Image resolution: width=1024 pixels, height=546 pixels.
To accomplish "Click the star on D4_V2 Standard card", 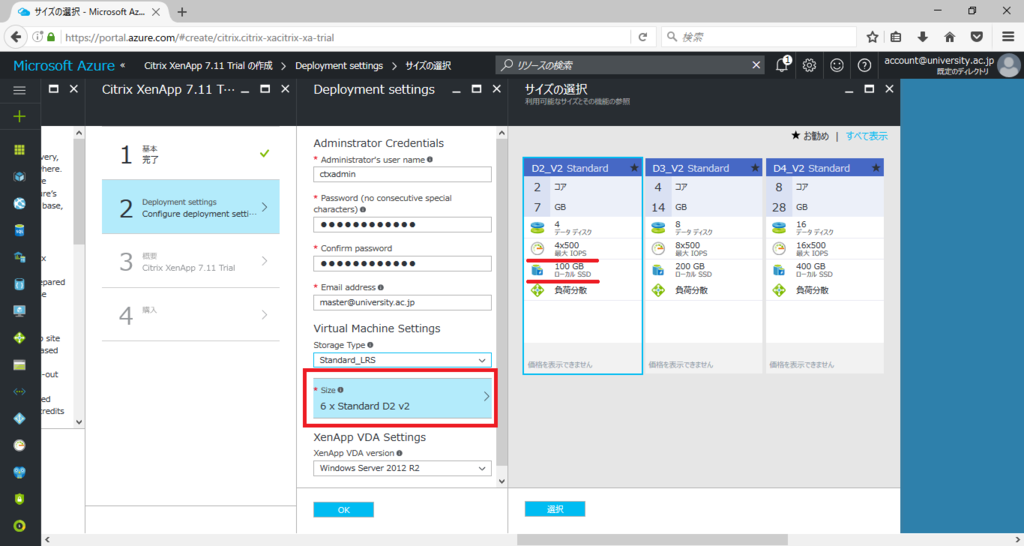I will click(x=876, y=168).
